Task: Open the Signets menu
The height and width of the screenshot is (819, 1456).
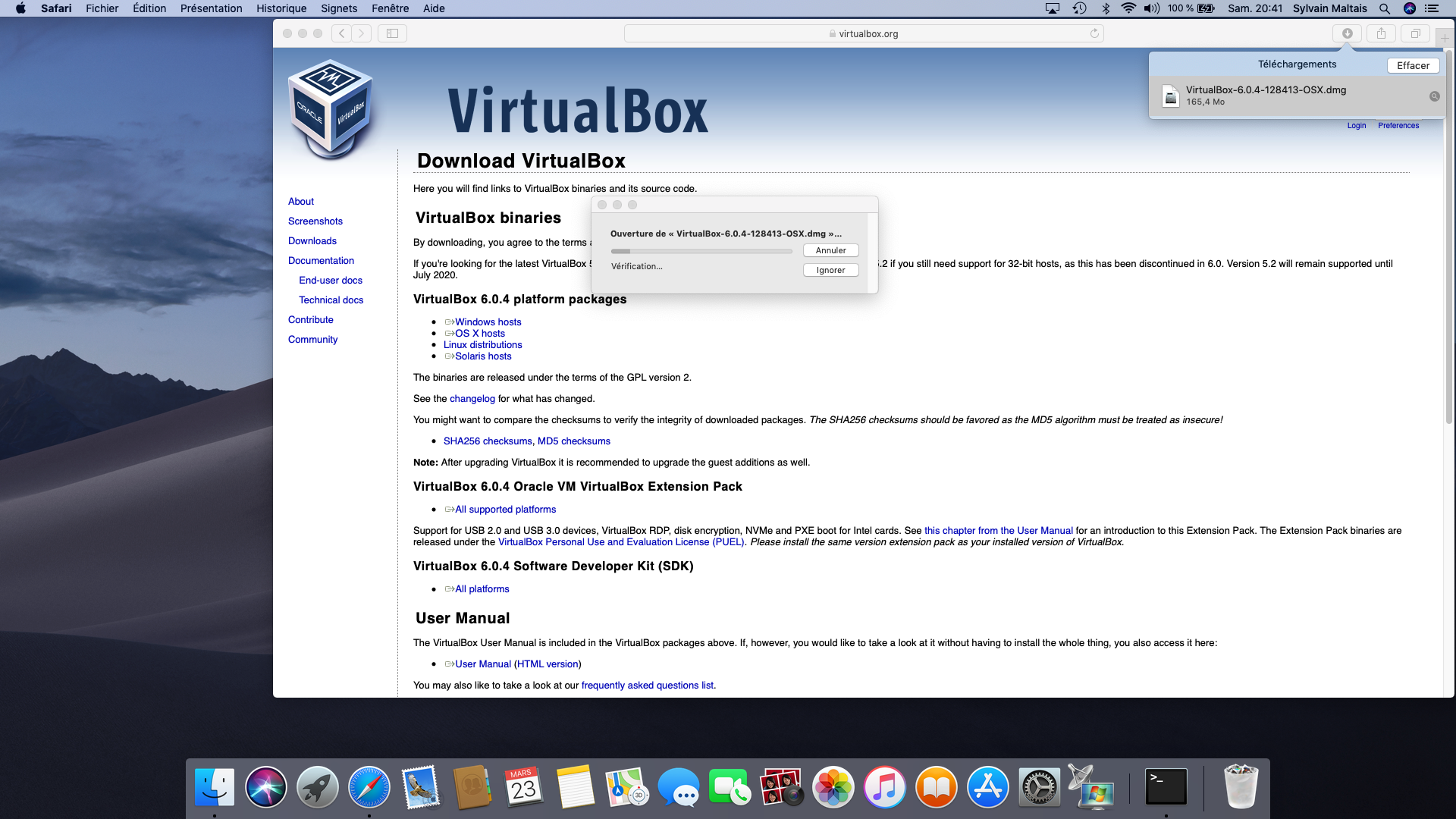Action: 339,8
